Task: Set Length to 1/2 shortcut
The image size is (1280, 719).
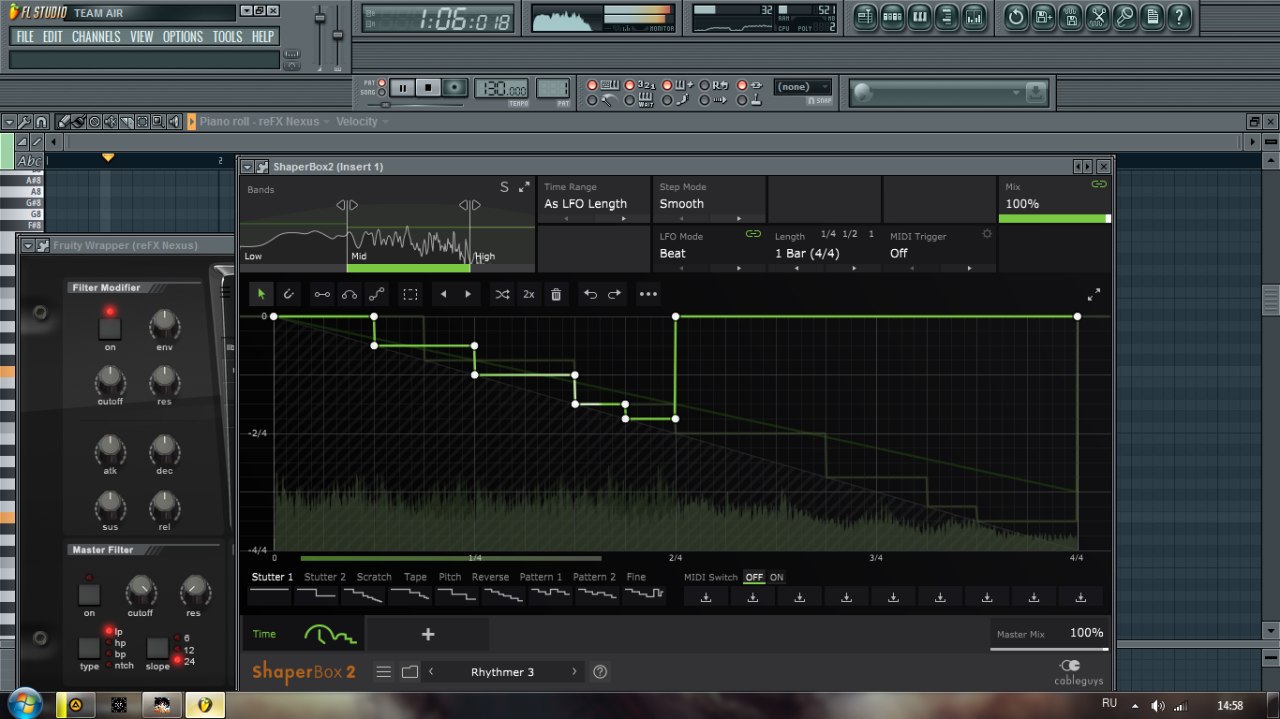Action: pyautogui.click(x=850, y=234)
